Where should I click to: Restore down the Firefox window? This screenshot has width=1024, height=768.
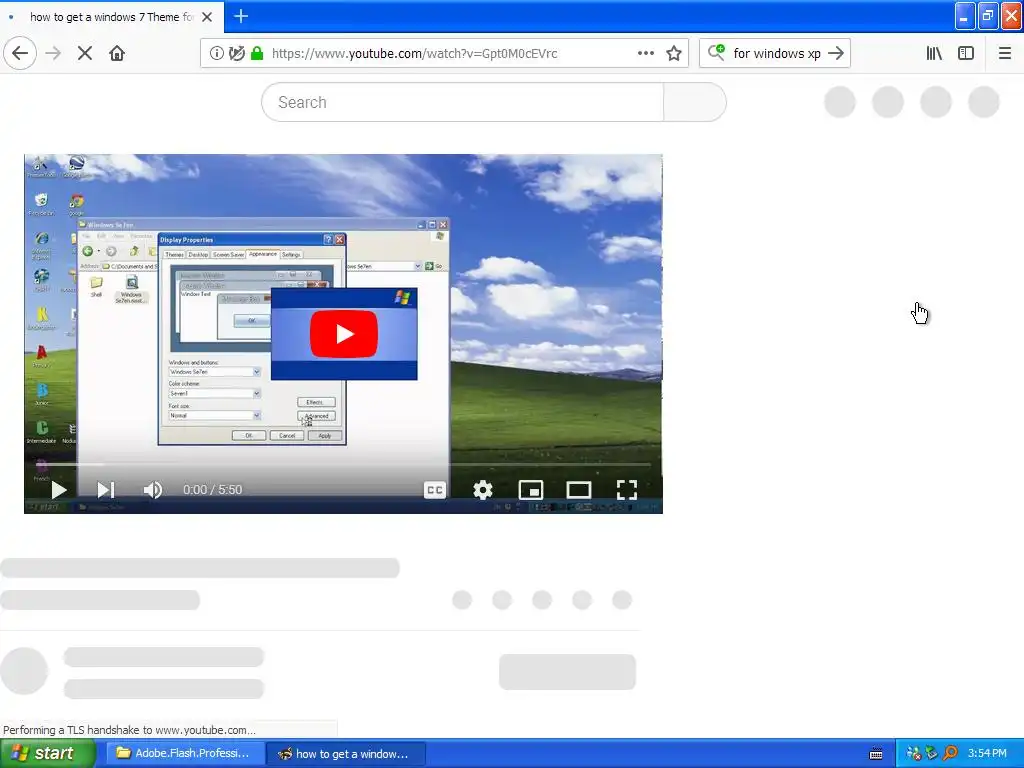point(988,16)
